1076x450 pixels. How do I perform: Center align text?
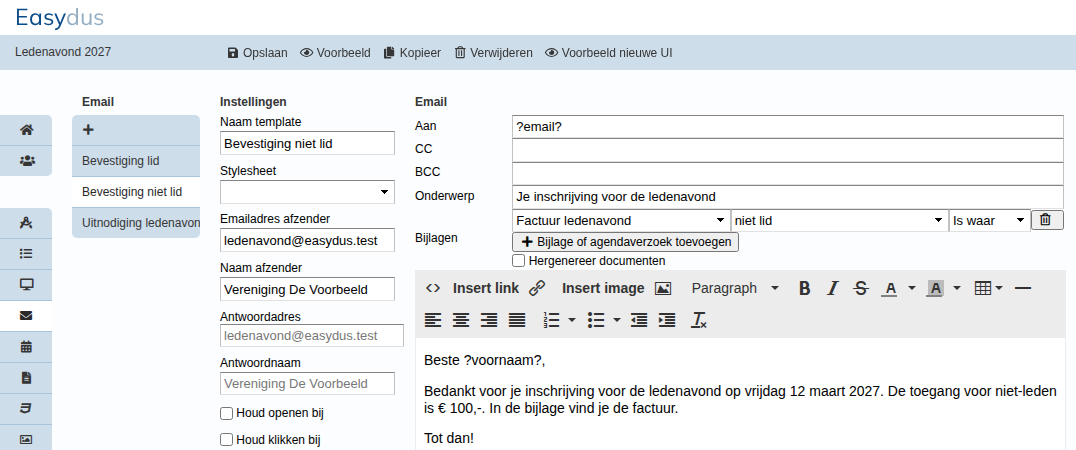[x=460, y=320]
